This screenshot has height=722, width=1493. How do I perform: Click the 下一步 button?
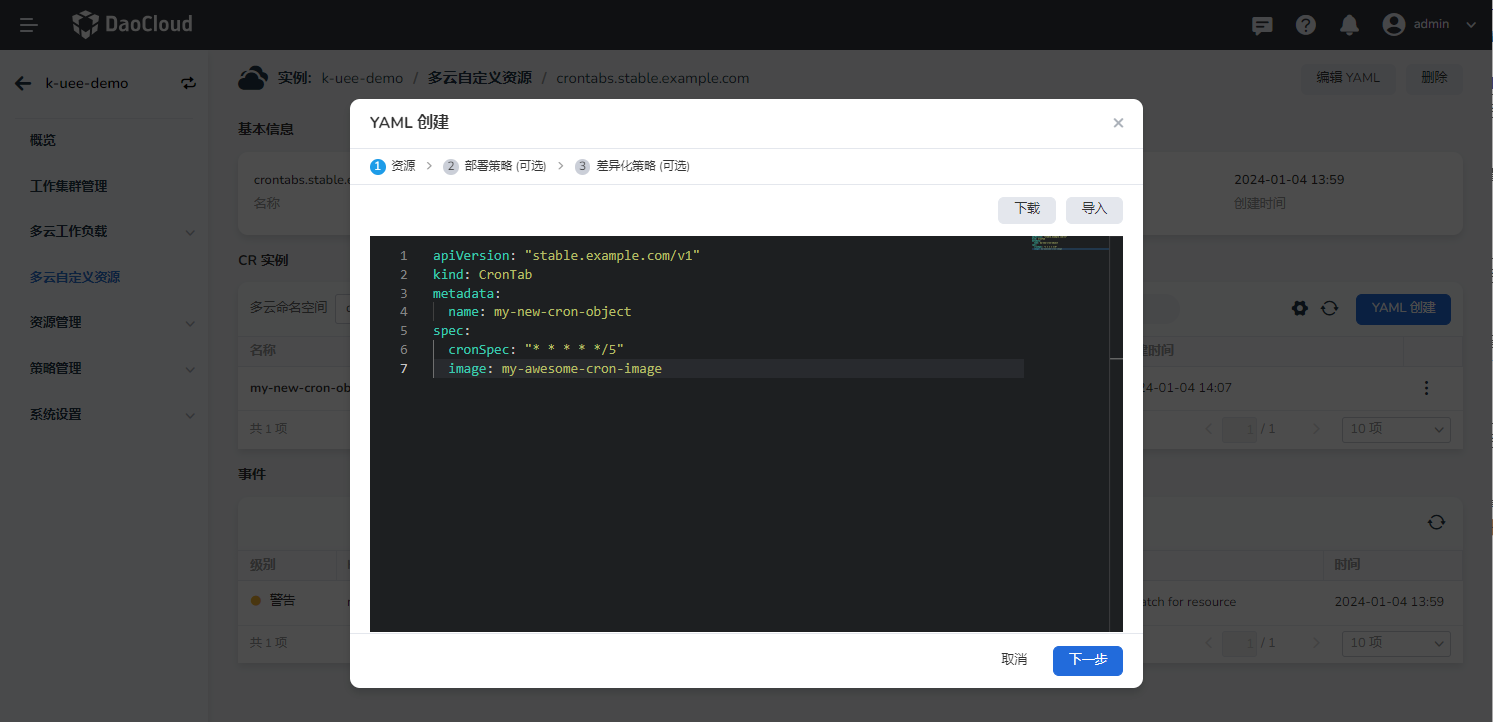[x=1087, y=660]
